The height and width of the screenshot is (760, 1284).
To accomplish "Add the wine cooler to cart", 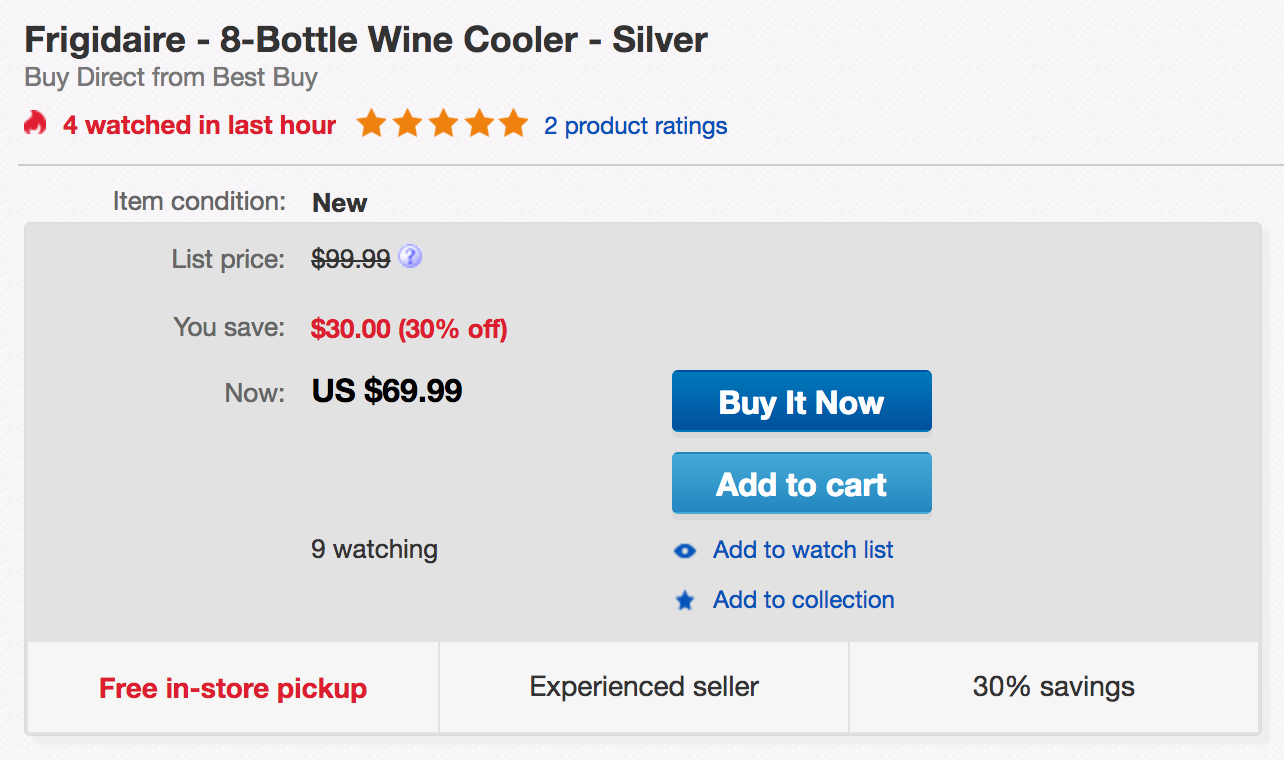I will click(x=801, y=483).
